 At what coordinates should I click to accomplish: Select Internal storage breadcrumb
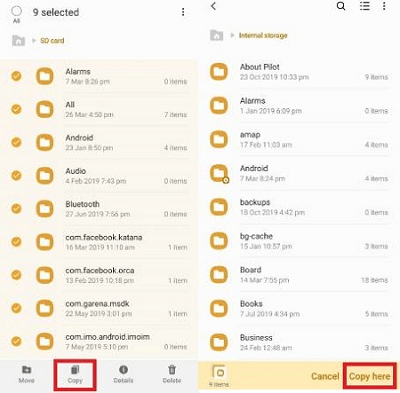pyautogui.click(x=263, y=35)
